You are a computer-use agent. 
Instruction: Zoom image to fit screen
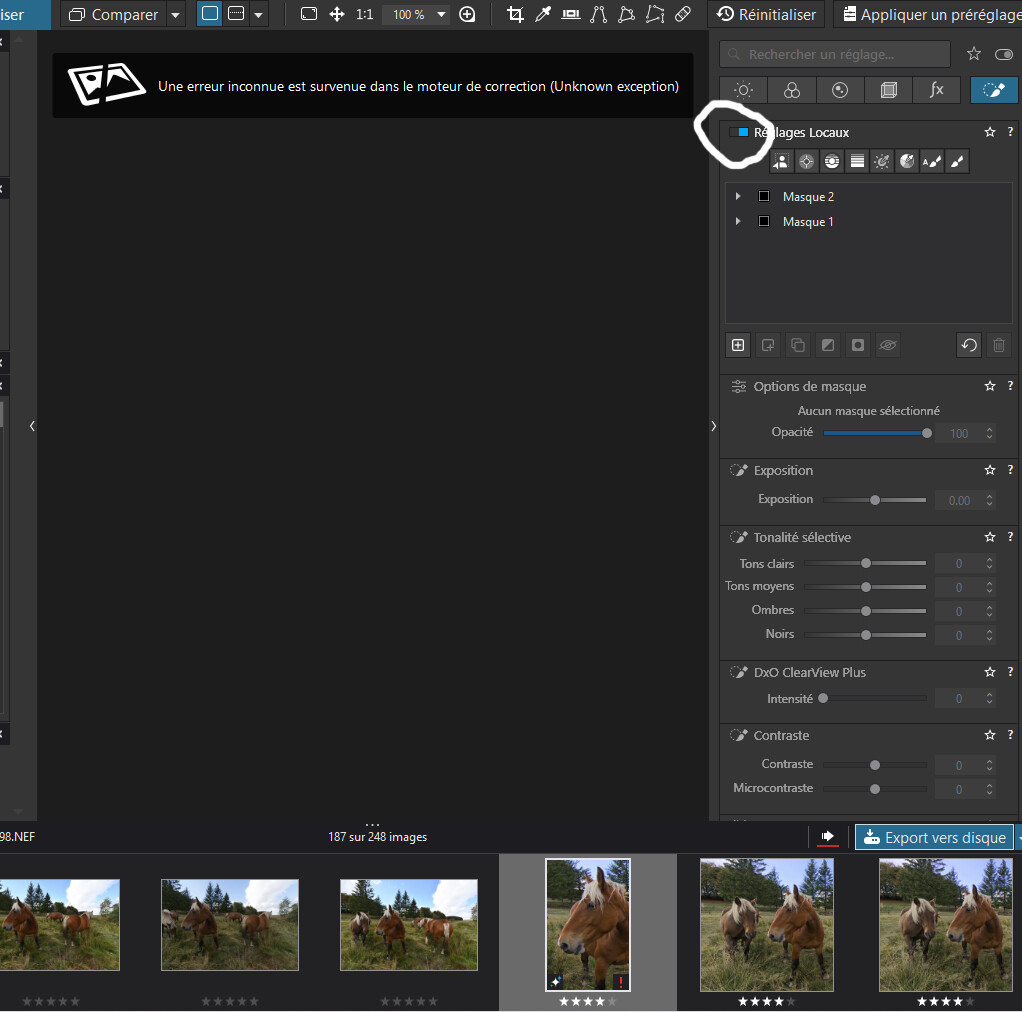[309, 15]
